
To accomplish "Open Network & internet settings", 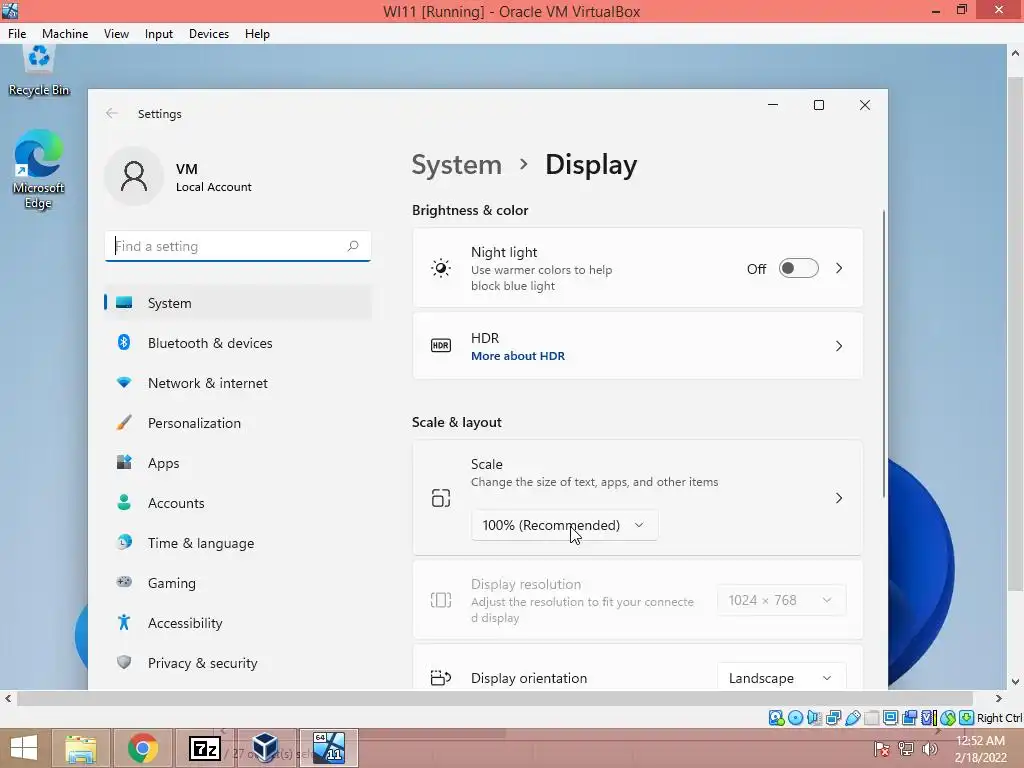I will click(238, 383).
